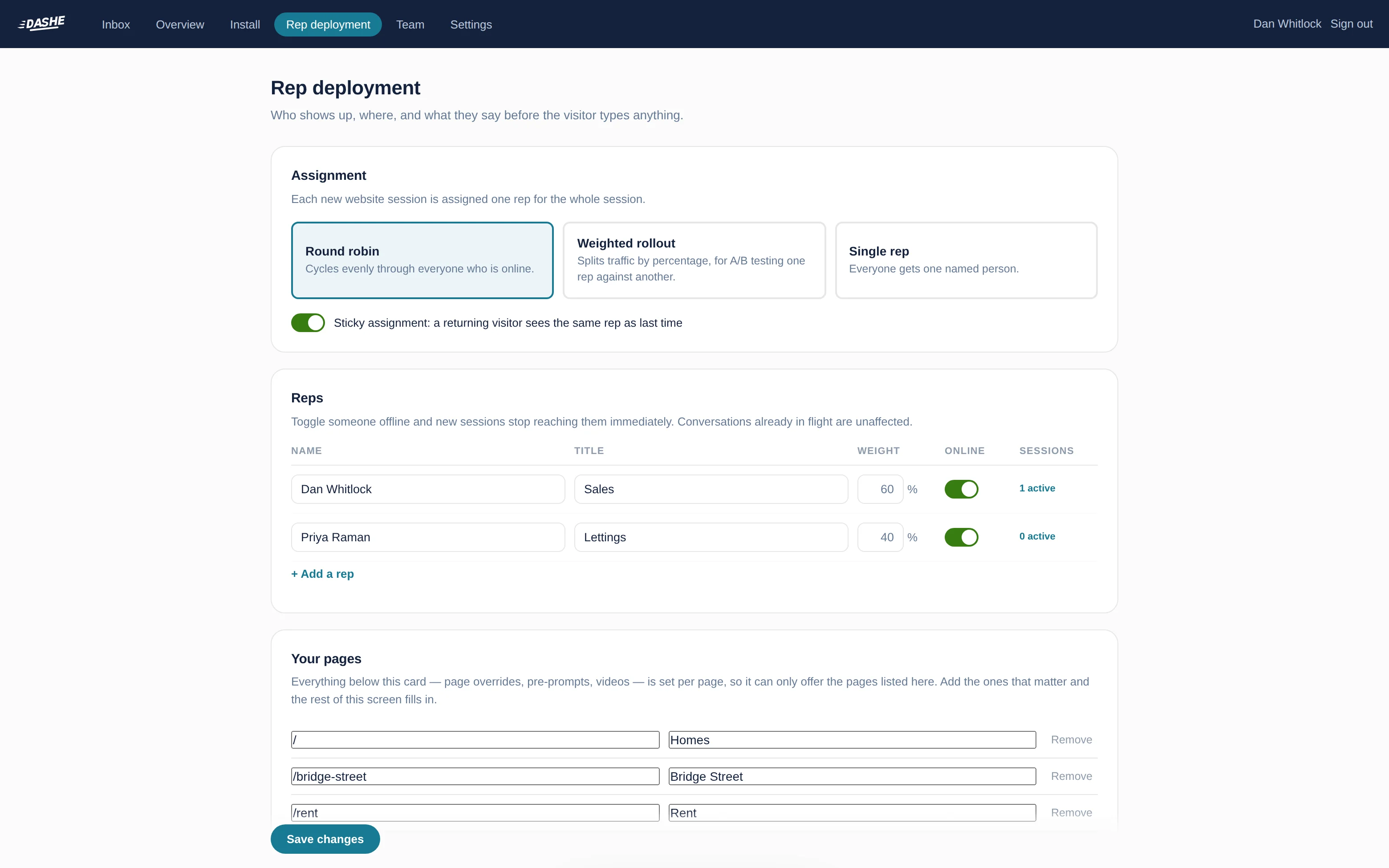1389x868 pixels.
Task: Choose Single rep assignment
Action: click(966, 260)
